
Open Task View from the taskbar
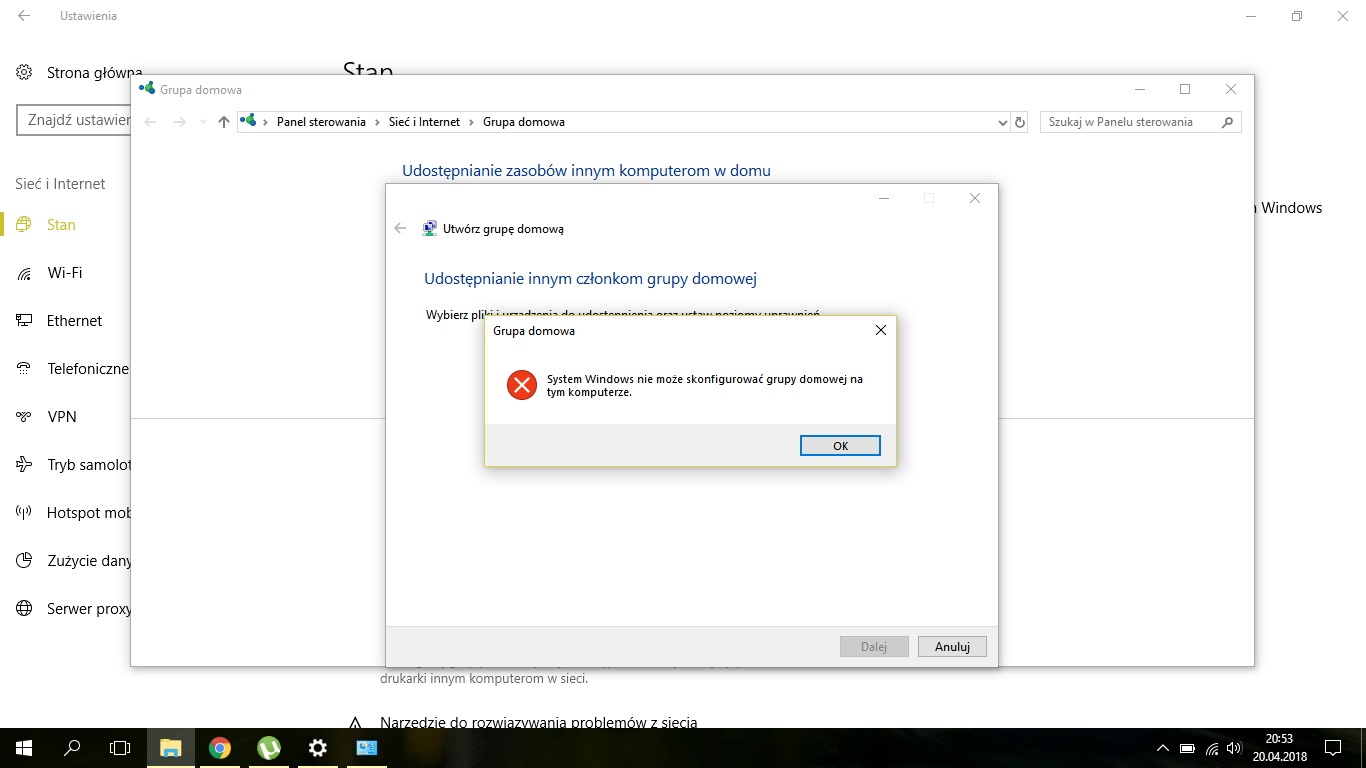120,748
